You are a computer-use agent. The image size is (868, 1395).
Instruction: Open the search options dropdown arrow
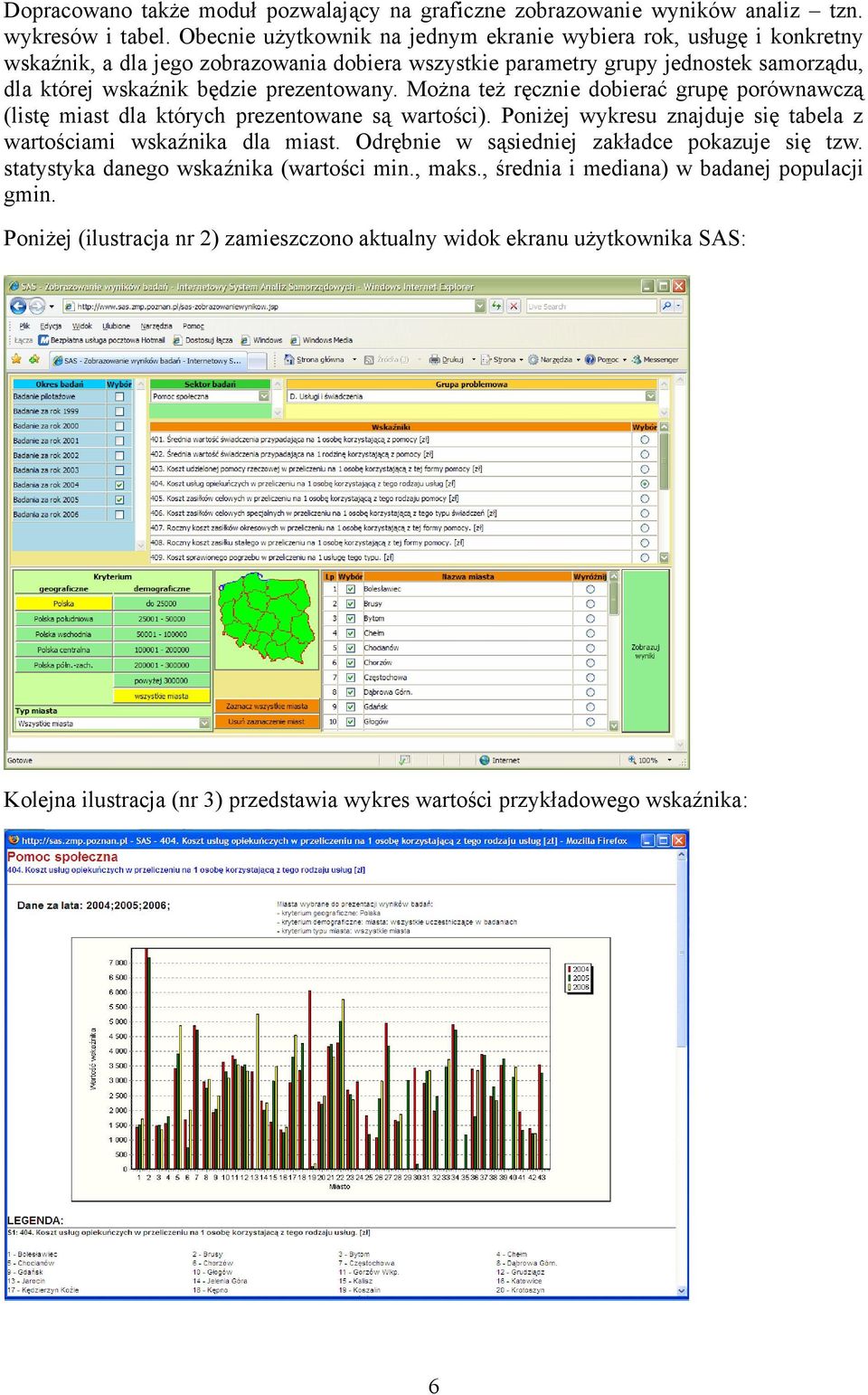(x=678, y=306)
